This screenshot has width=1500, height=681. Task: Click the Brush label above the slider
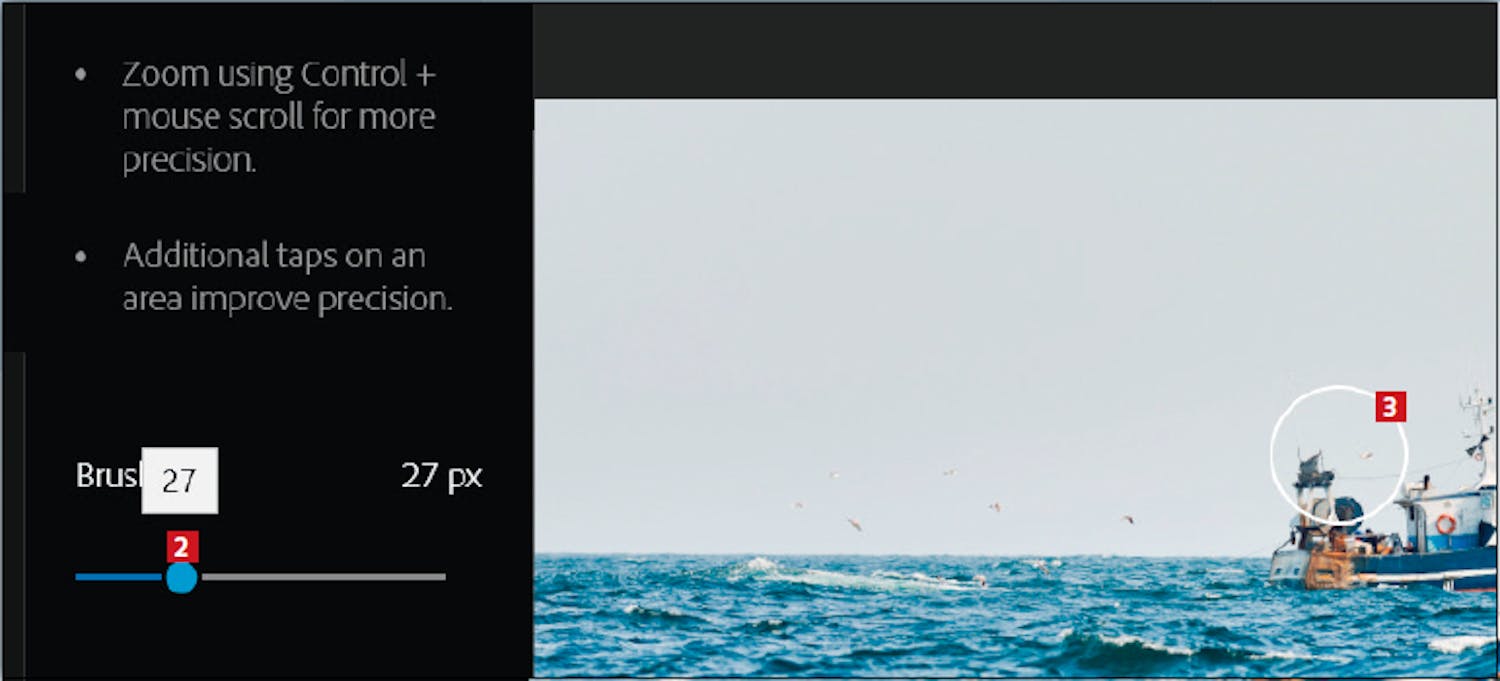point(107,475)
